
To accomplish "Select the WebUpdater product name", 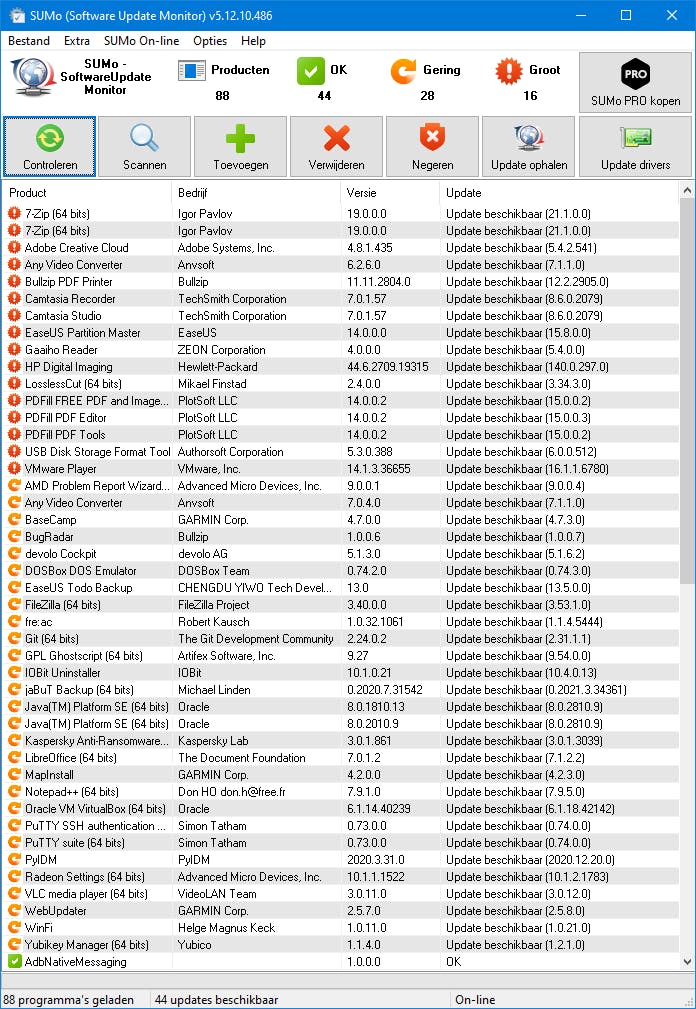I will pyautogui.click(x=55, y=911).
